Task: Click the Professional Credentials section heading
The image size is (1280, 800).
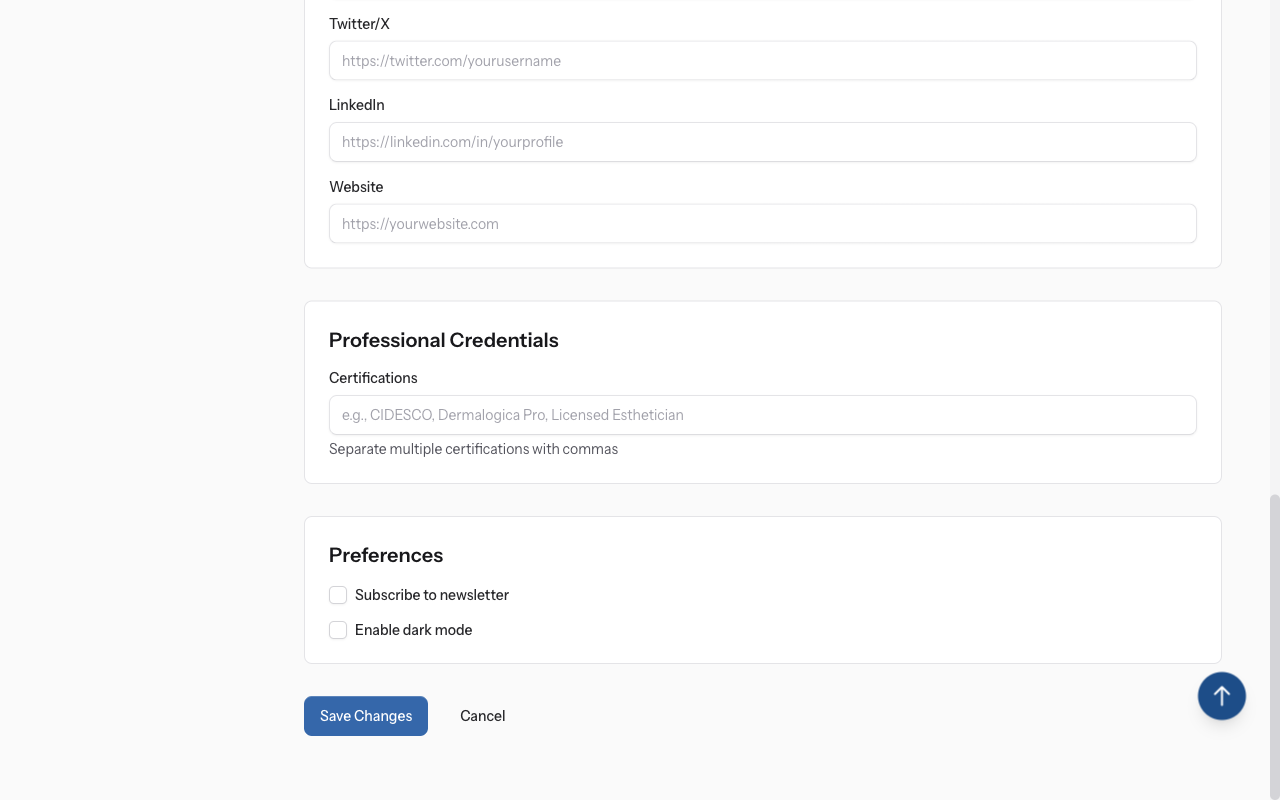Action: (443, 340)
